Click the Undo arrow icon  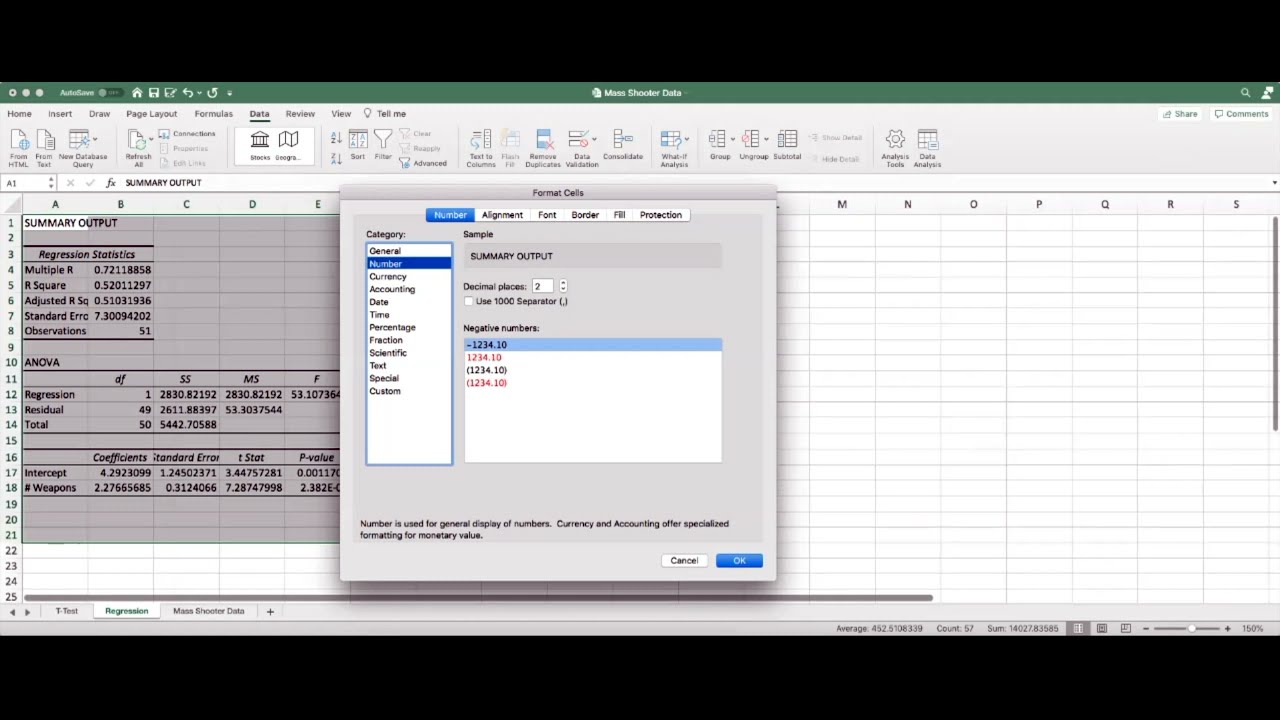click(187, 93)
